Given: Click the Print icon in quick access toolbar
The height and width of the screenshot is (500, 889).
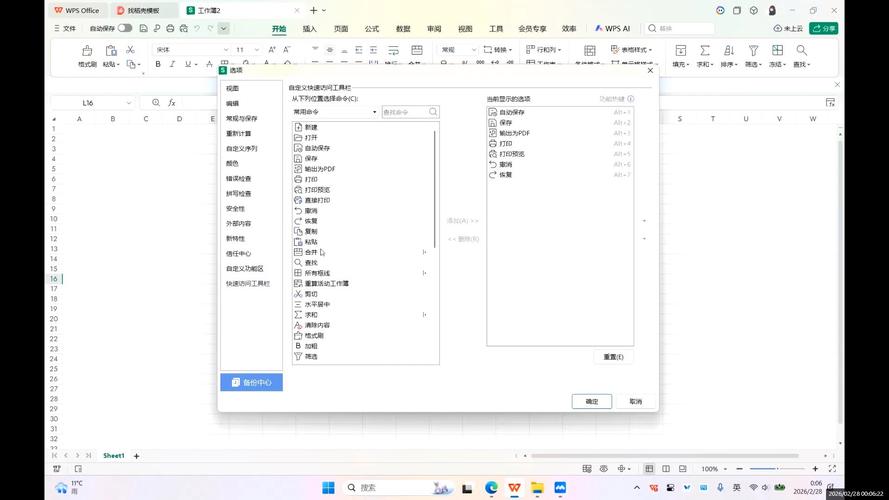Looking at the screenshot, I should click(170, 28).
